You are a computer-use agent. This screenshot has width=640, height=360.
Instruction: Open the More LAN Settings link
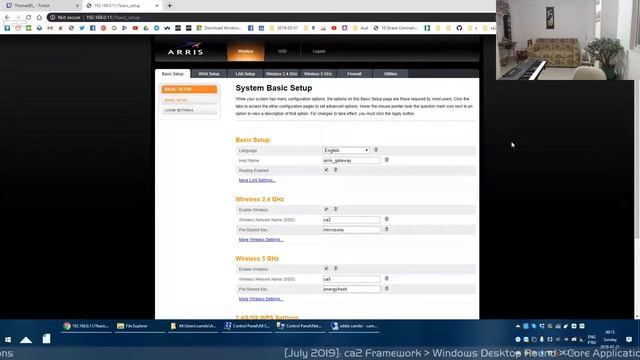click(x=257, y=180)
